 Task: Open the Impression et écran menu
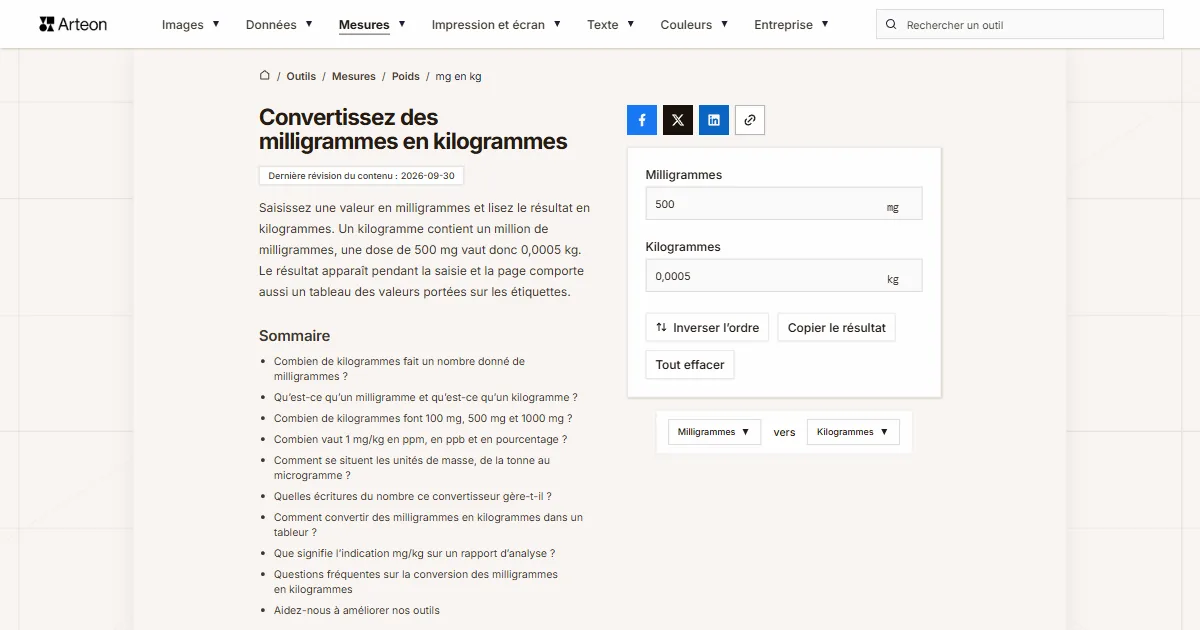pos(496,25)
